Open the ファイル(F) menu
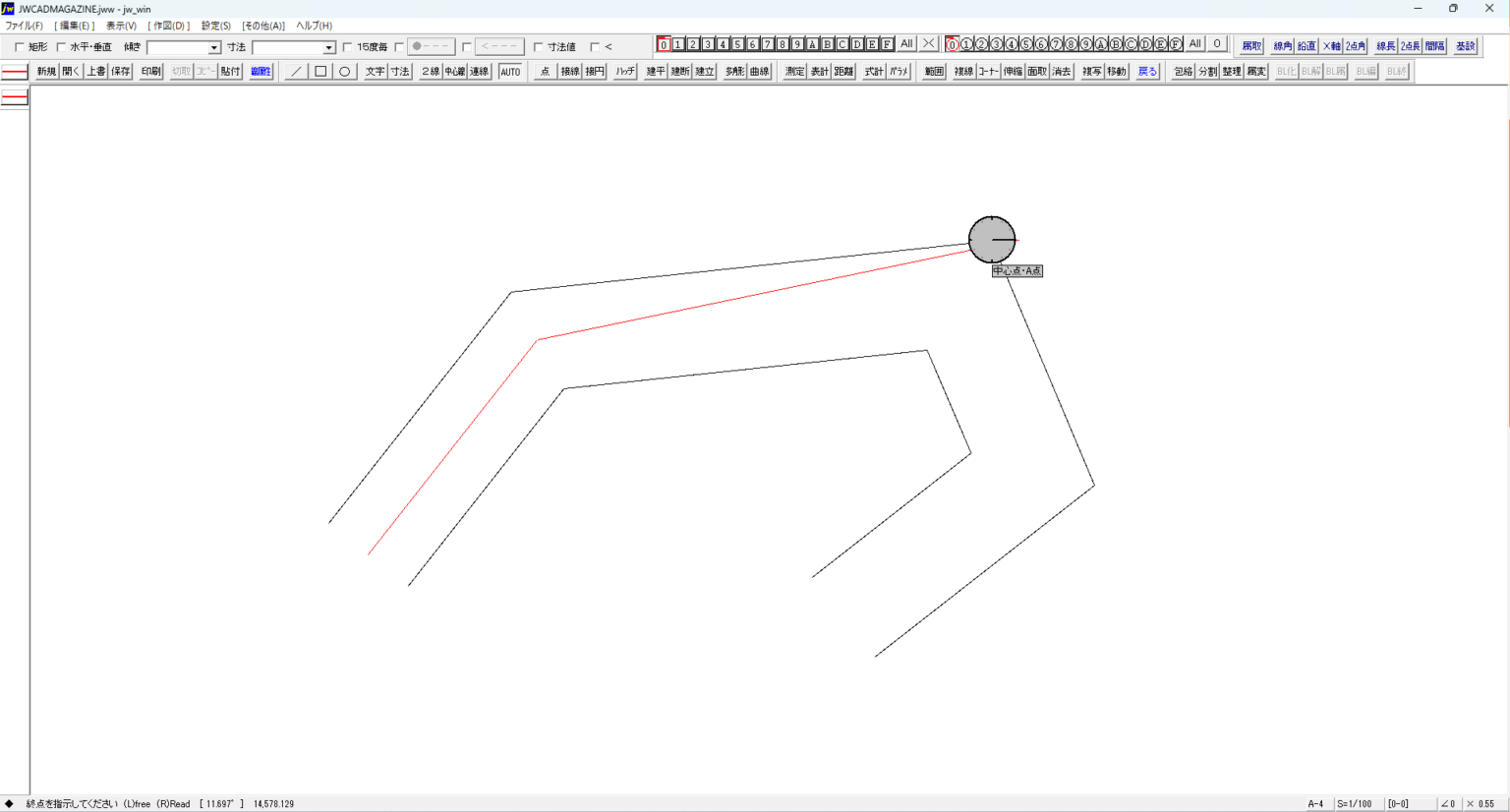Image resolution: width=1510 pixels, height=812 pixels. click(24, 26)
